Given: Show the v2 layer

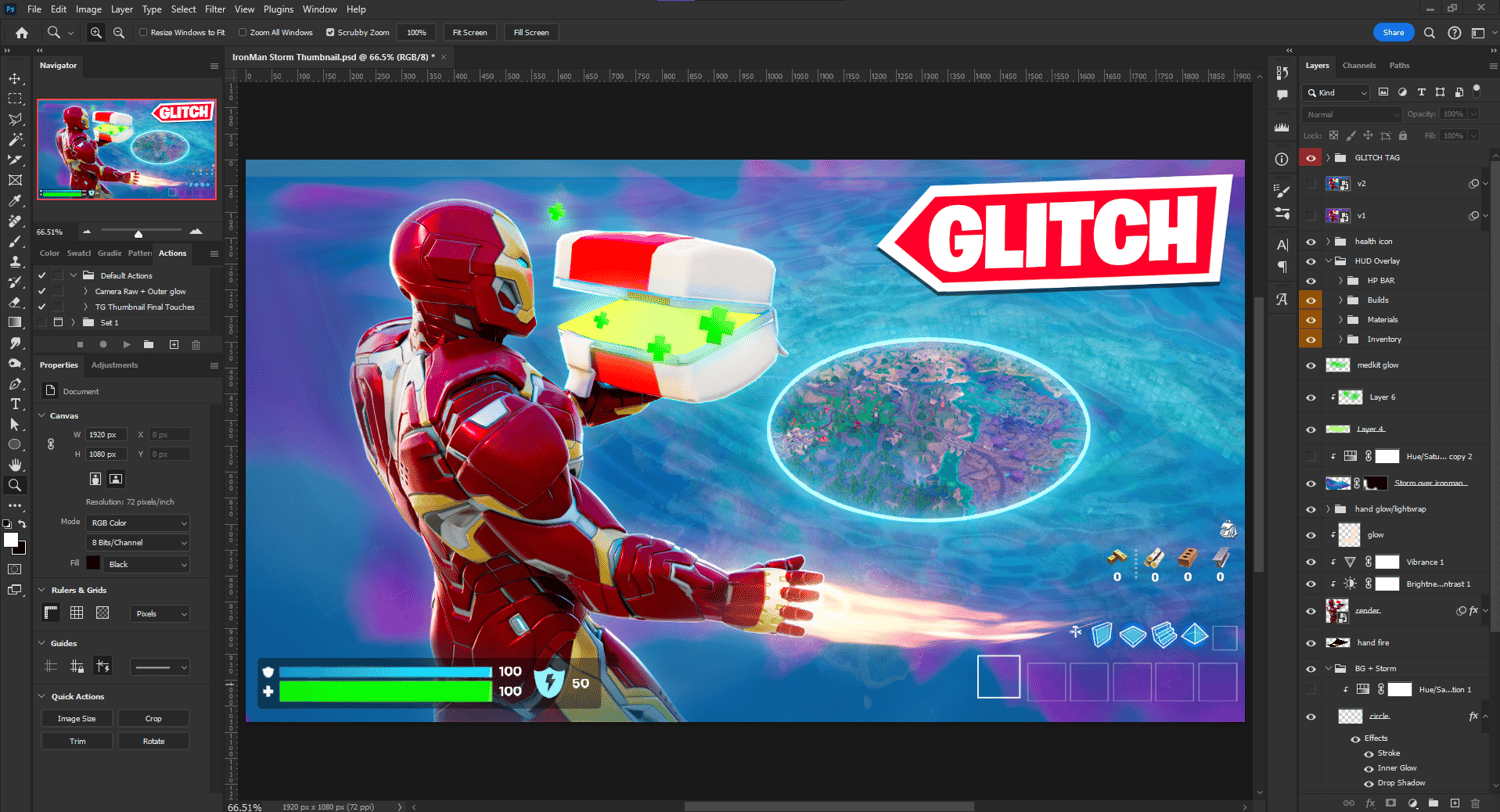Looking at the screenshot, I should tap(1310, 184).
